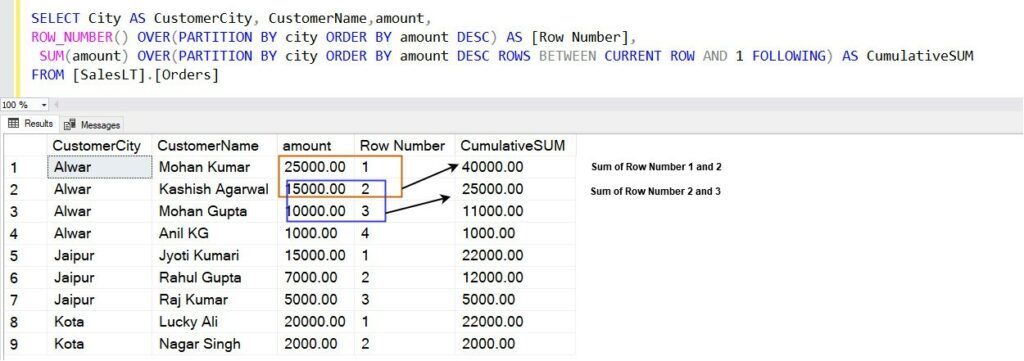This screenshot has width=1024, height=361.
Task: Select Alwar city cell in Mohan Kumar row
Action: pos(99,167)
